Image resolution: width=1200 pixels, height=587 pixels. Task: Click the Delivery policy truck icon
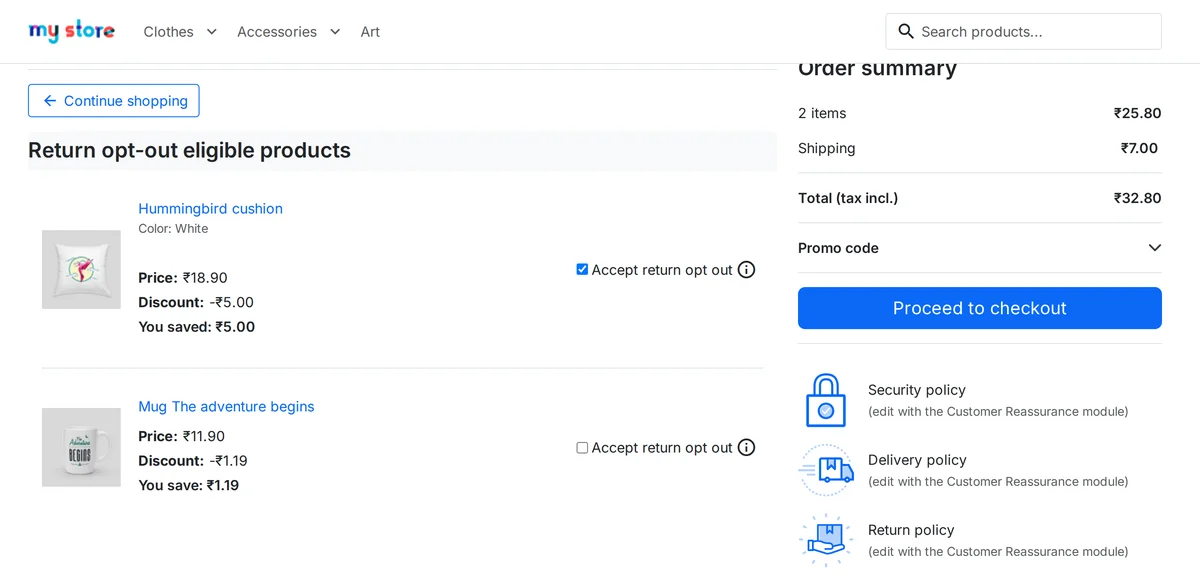click(x=826, y=470)
